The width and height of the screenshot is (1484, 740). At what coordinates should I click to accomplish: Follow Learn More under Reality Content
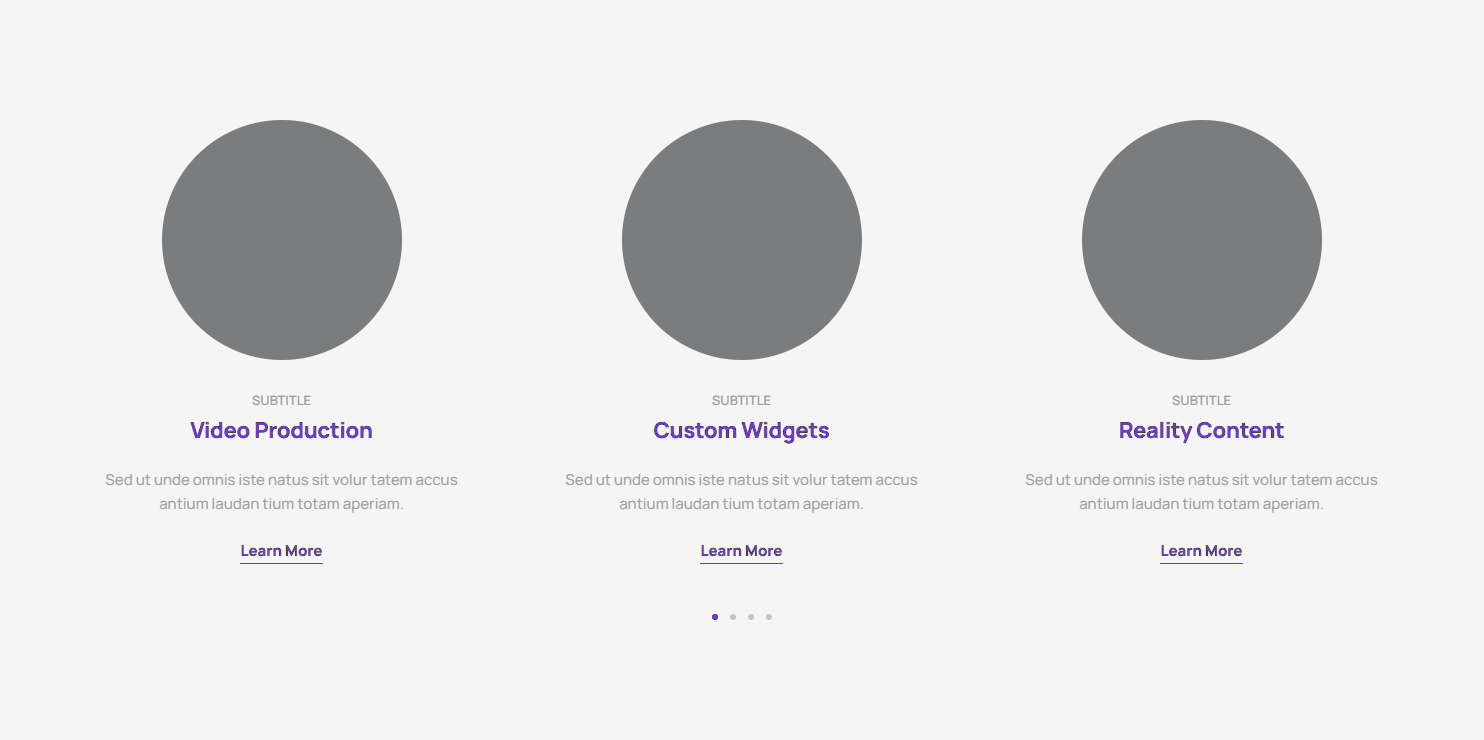[x=1201, y=551]
